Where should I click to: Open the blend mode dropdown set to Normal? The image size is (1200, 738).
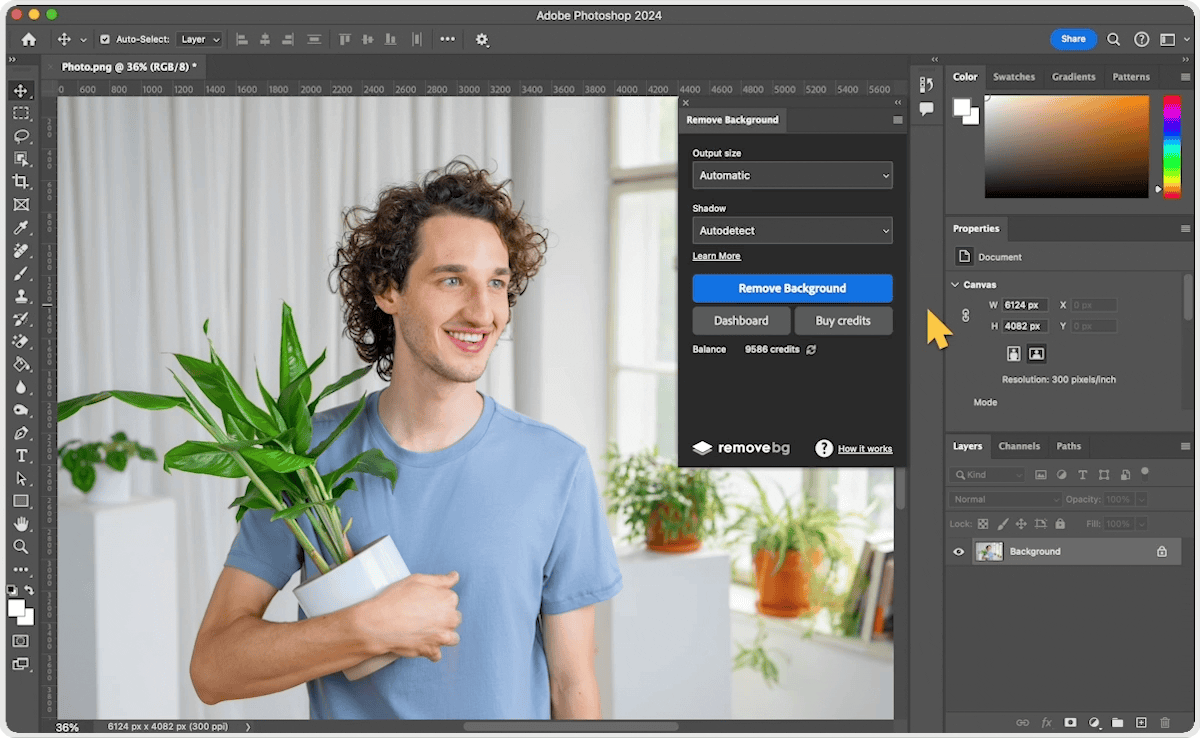[x=1004, y=498]
